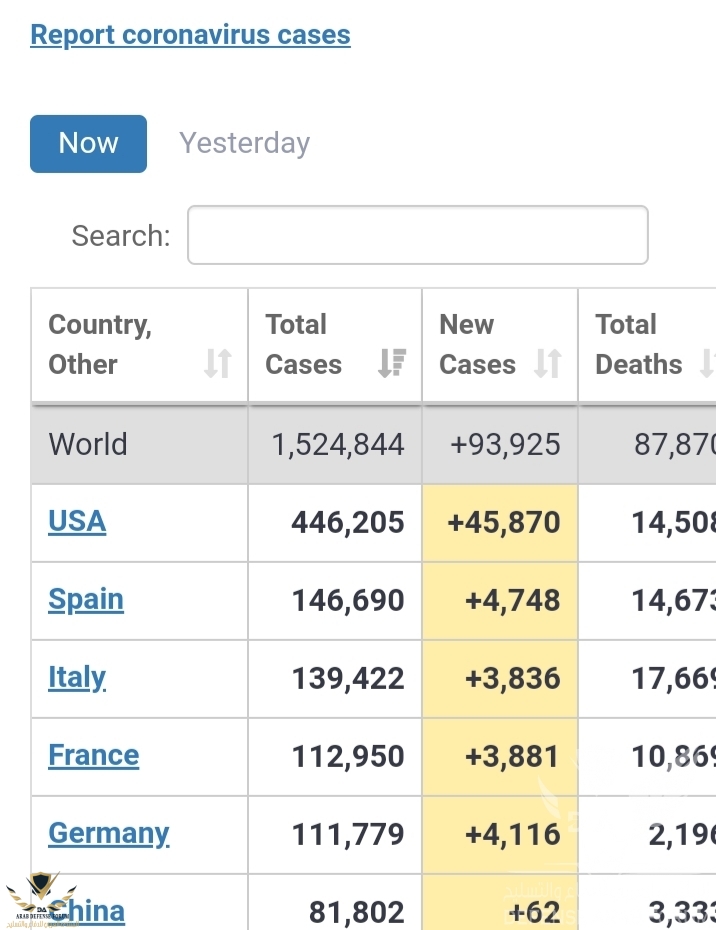Open the Germany country link
Screen dimensions: 716x930
pos(109,833)
